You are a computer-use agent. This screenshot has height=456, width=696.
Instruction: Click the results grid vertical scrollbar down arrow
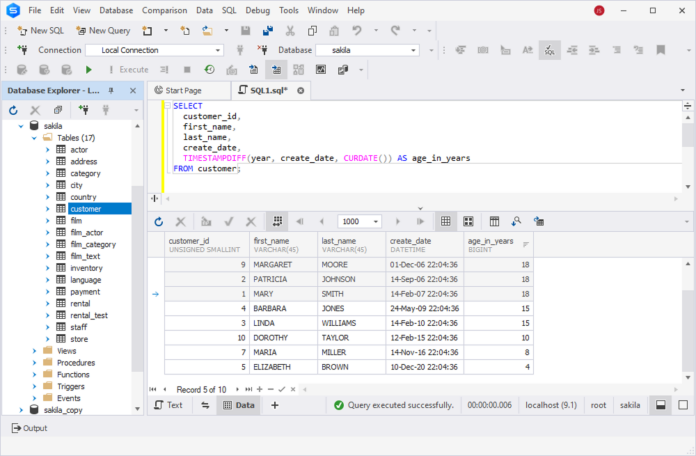point(688,377)
